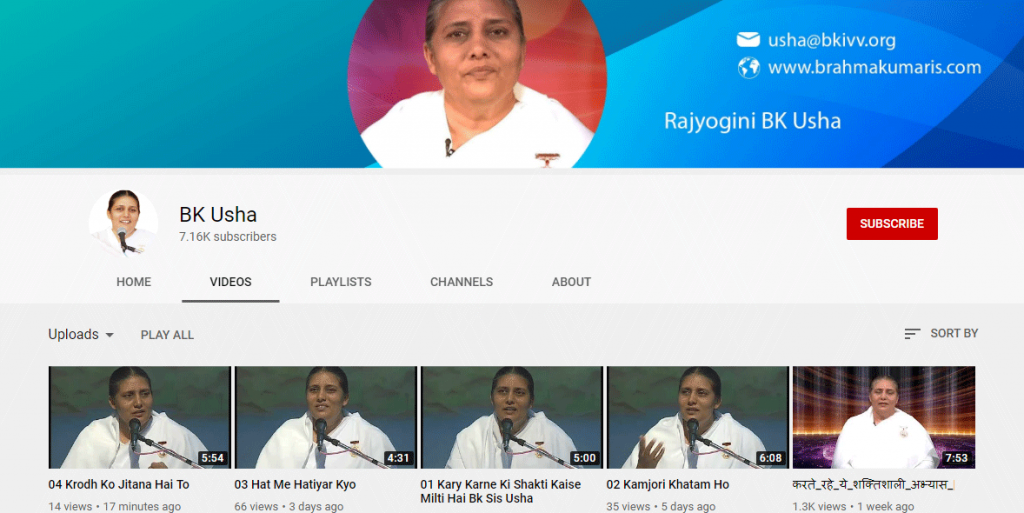Click the 35 views • 5 days ago text
Viewport: 1024px width, 513px height.
(x=661, y=506)
